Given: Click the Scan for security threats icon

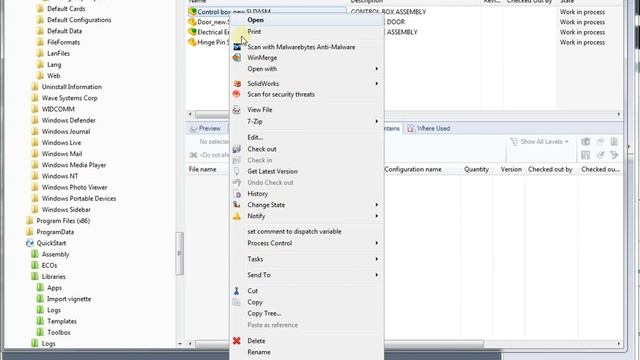Looking at the screenshot, I should click(237, 94).
